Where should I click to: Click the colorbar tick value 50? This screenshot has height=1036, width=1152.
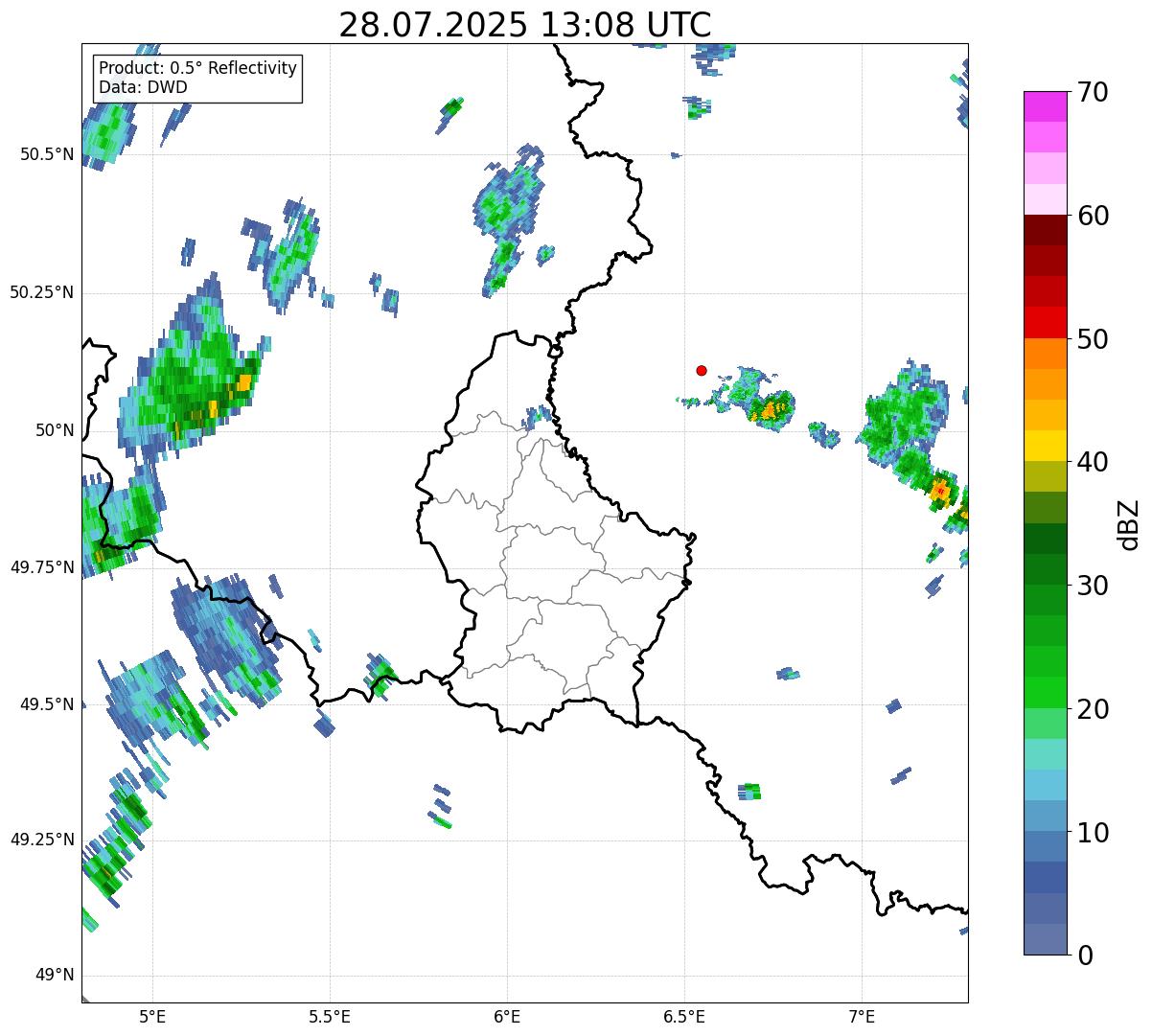pos(1093,339)
